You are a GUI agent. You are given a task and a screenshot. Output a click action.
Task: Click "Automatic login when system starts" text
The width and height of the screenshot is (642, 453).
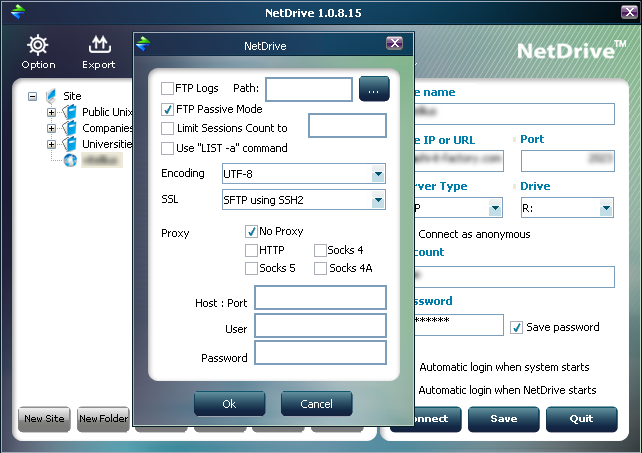[504, 367]
